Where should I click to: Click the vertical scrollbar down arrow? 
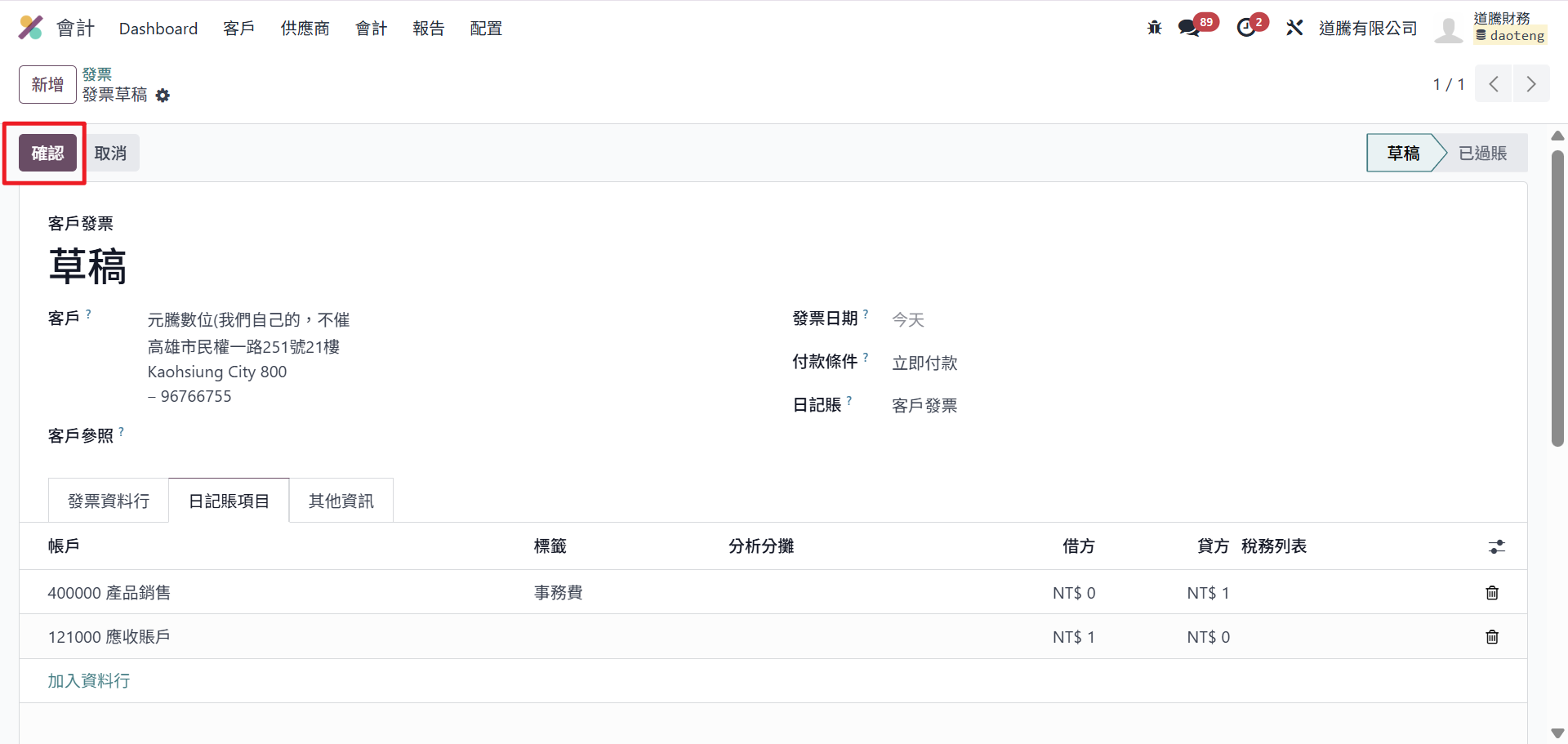[1557, 733]
